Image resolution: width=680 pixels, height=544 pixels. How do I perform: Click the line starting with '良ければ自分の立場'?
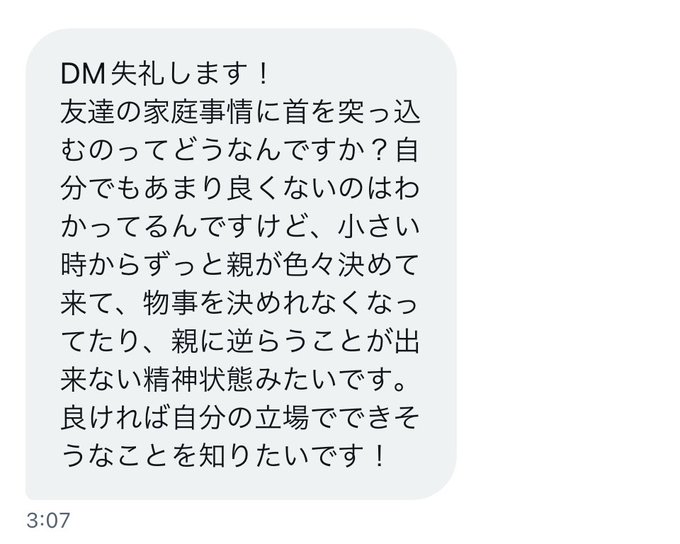pyautogui.click(x=240, y=418)
